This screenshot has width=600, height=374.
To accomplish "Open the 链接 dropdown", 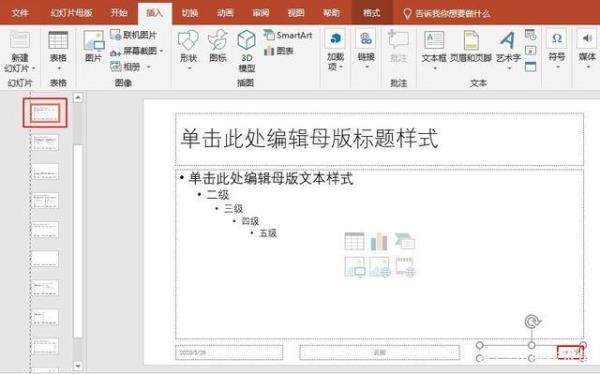I will tap(366, 50).
